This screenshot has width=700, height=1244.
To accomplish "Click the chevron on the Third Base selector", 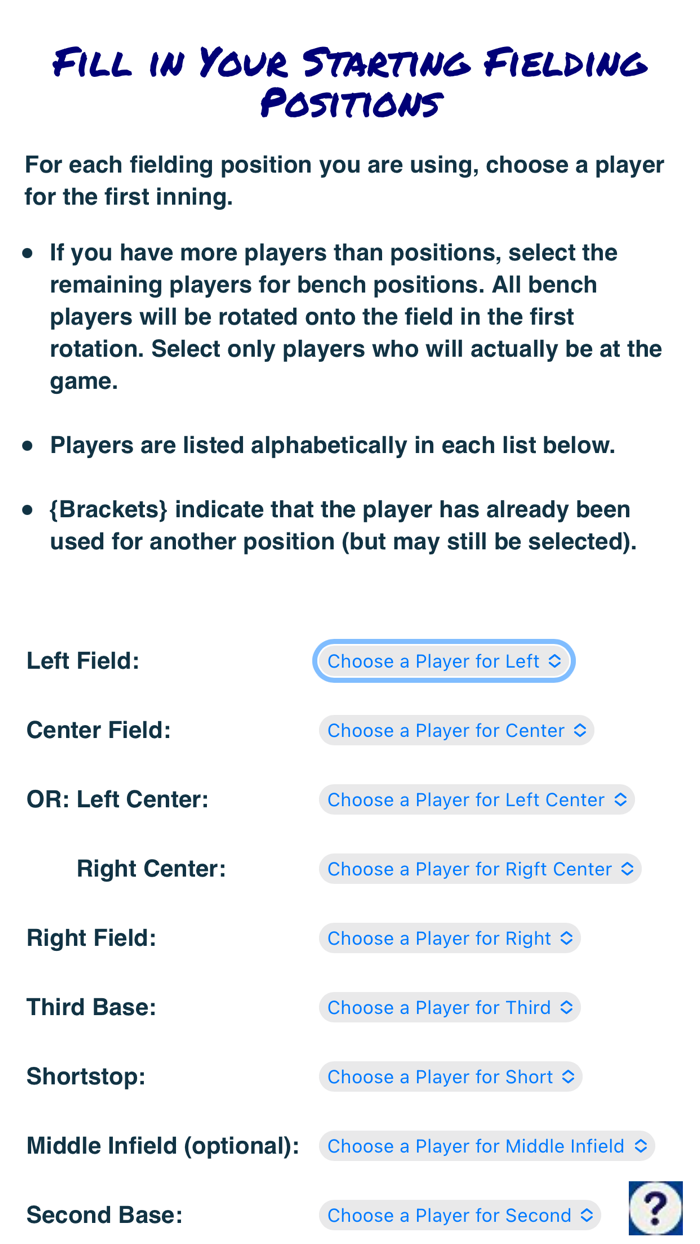I will 565,1007.
